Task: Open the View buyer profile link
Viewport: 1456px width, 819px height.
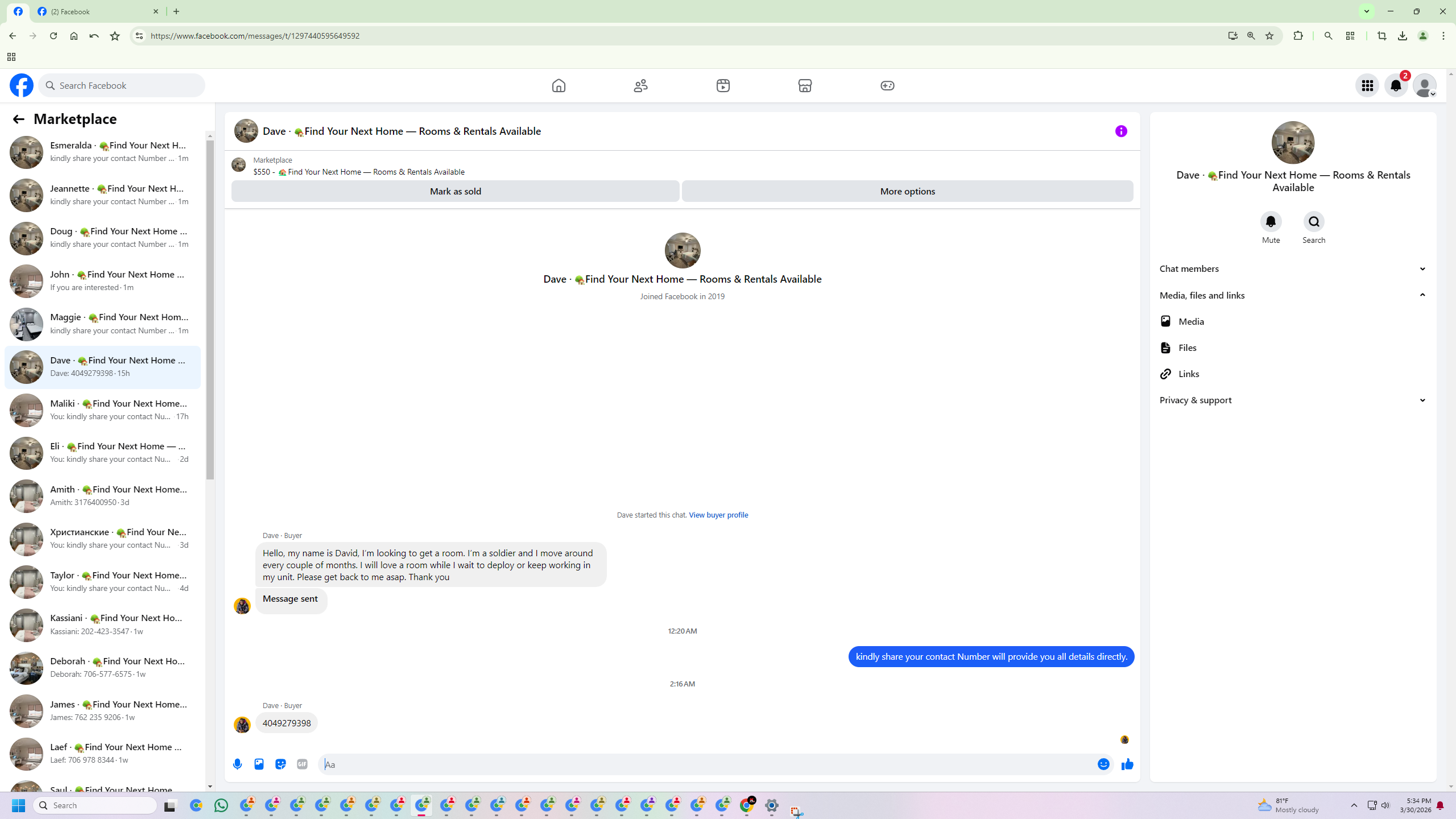Action: point(718,515)
